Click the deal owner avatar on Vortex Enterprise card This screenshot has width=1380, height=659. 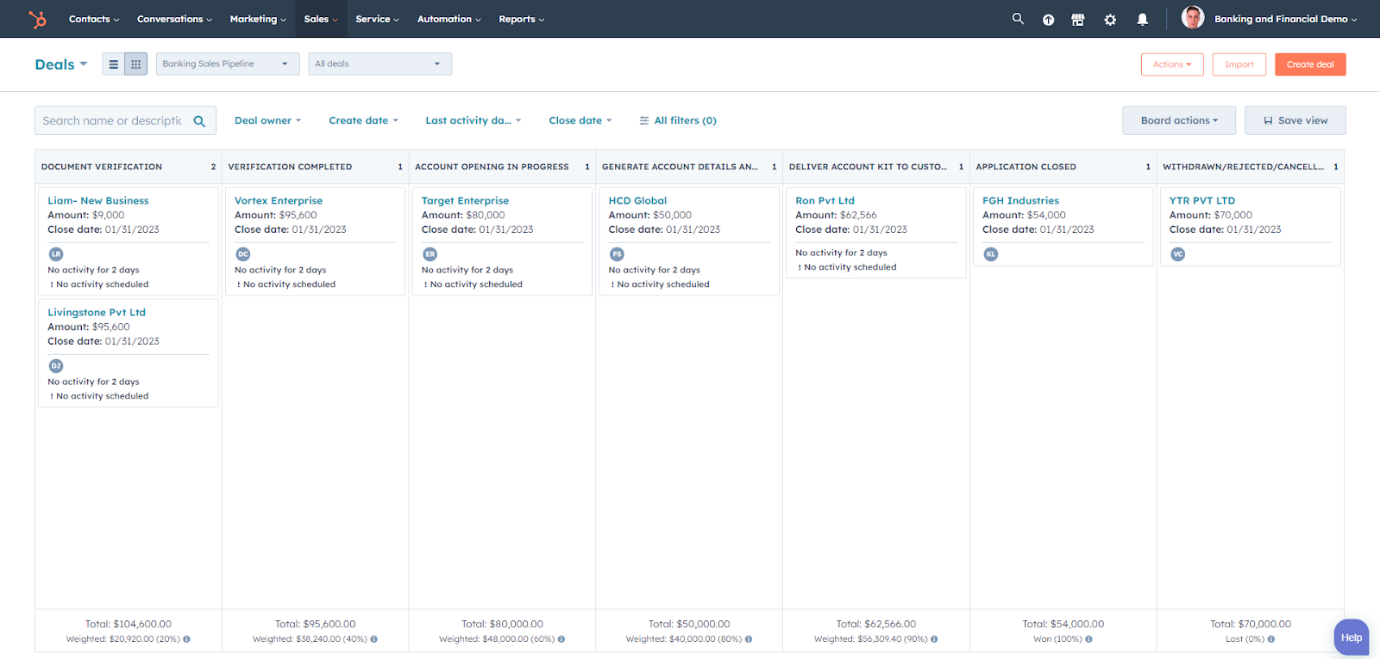(242, 254)
